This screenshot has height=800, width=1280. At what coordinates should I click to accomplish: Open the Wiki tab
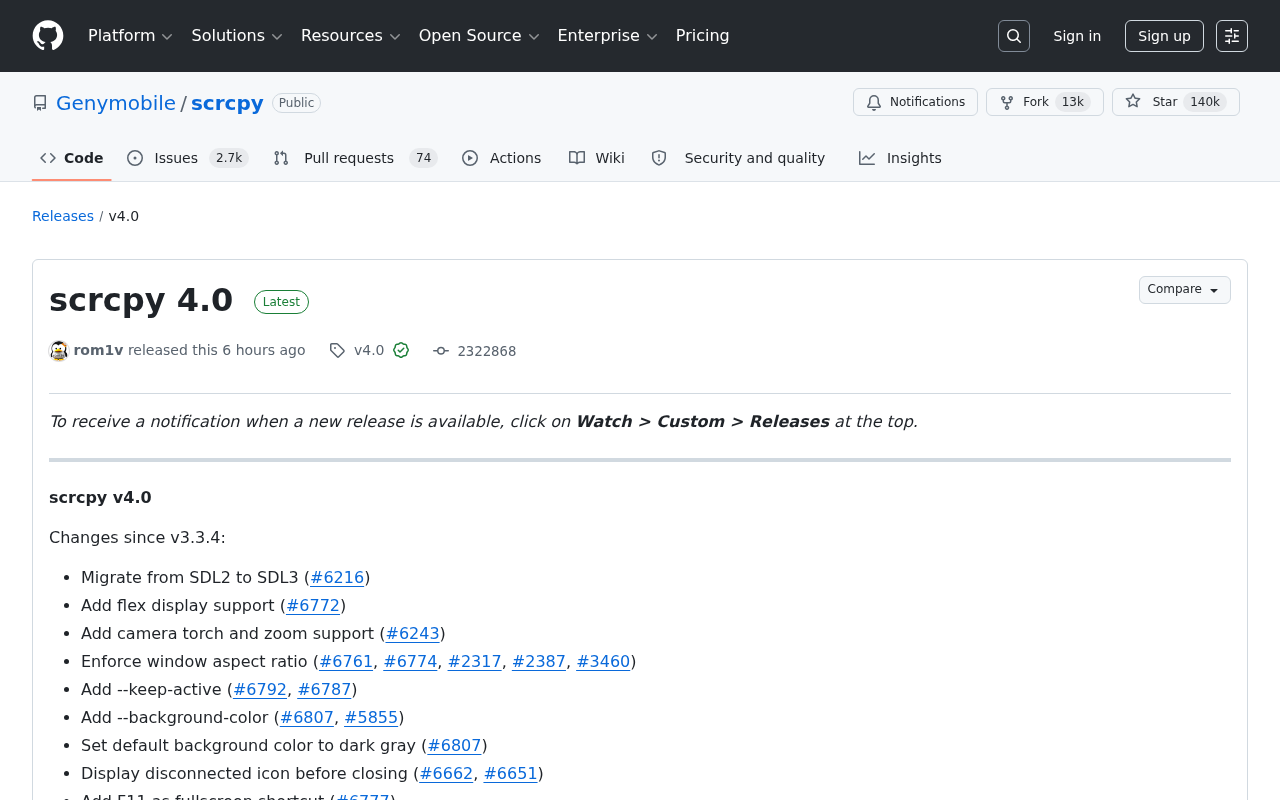[x=597, y=158]
